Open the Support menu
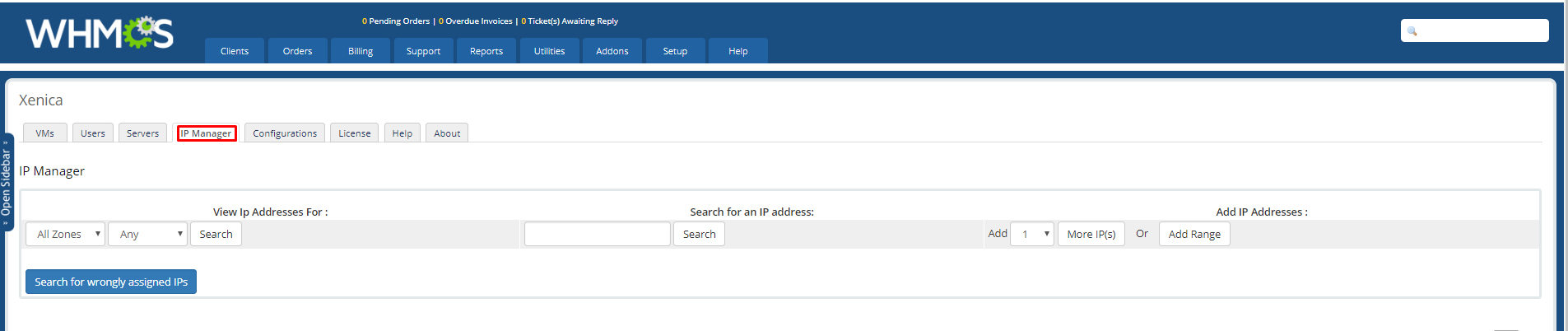This screenshot has width=1568, height=331. point(423,51)
